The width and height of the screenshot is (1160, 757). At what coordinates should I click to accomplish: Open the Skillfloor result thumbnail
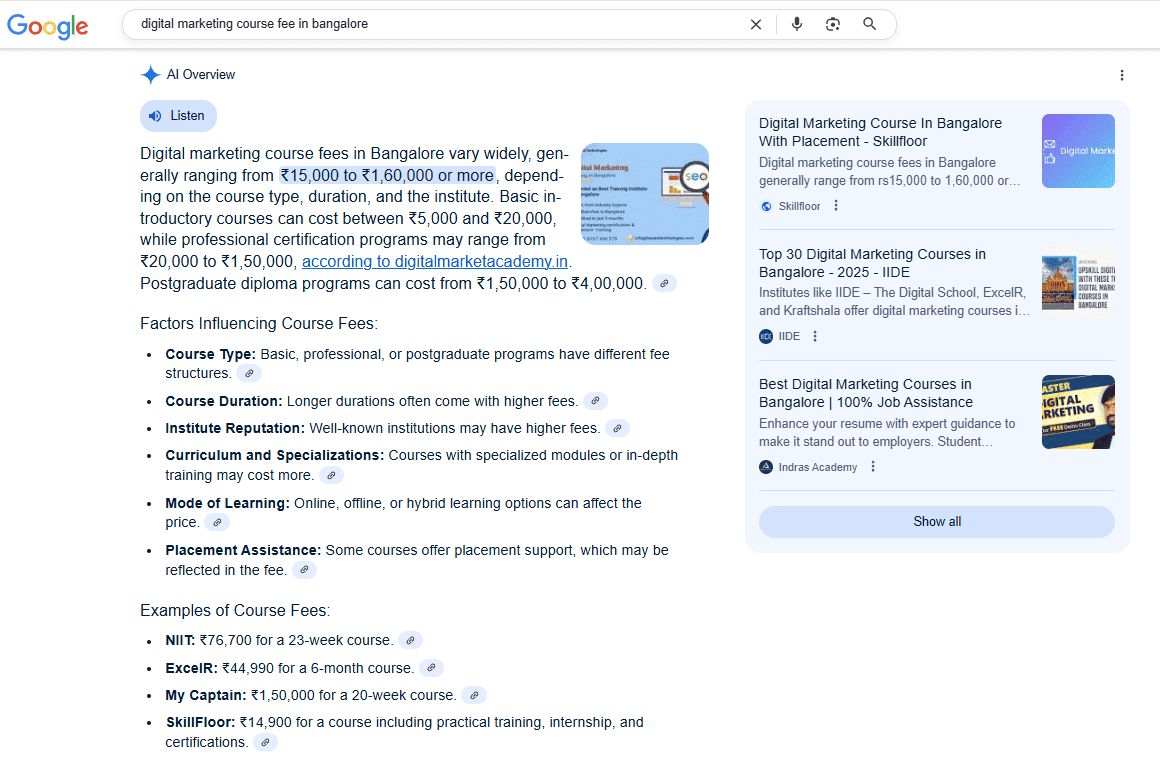tap(1078, 151)
